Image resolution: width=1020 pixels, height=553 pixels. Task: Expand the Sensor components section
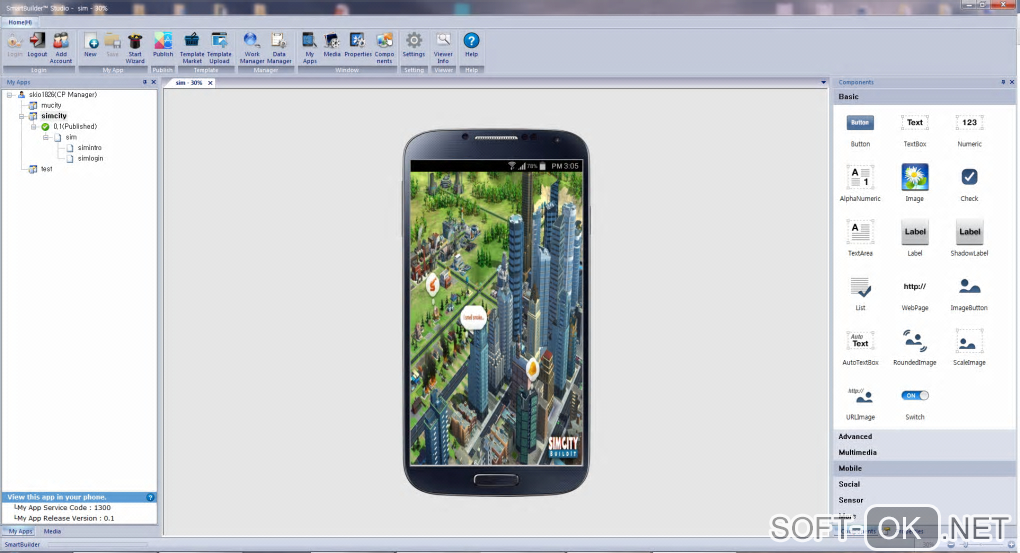tap(924, 500)
